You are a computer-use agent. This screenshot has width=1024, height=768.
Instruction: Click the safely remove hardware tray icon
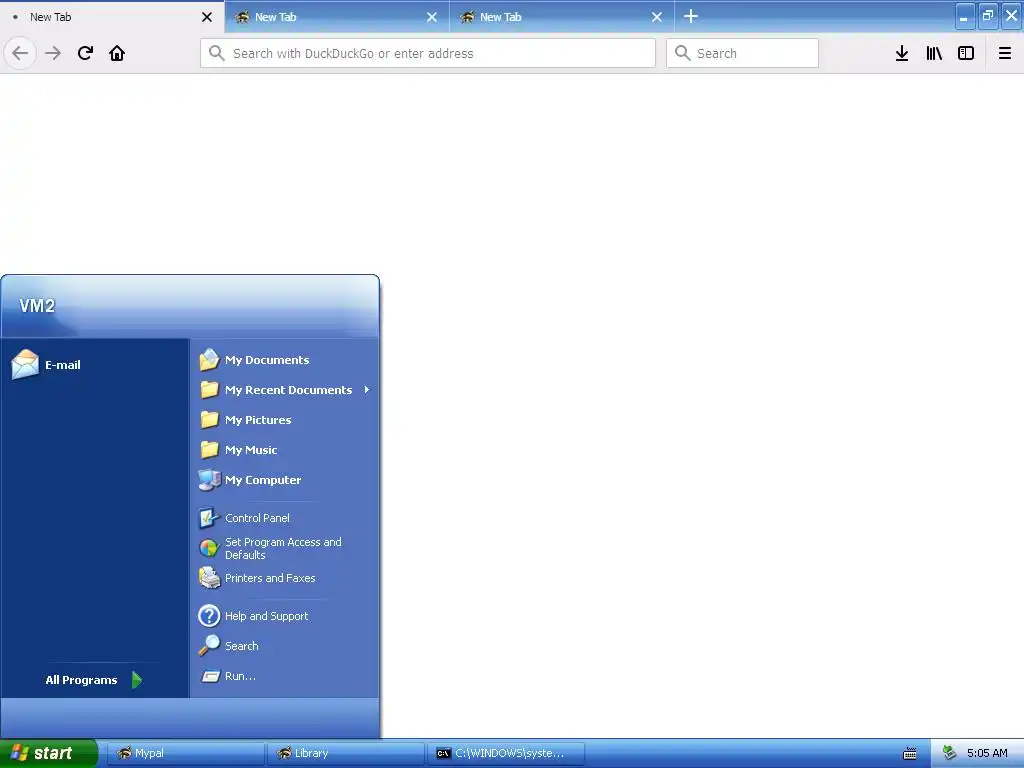coord(949,753)
